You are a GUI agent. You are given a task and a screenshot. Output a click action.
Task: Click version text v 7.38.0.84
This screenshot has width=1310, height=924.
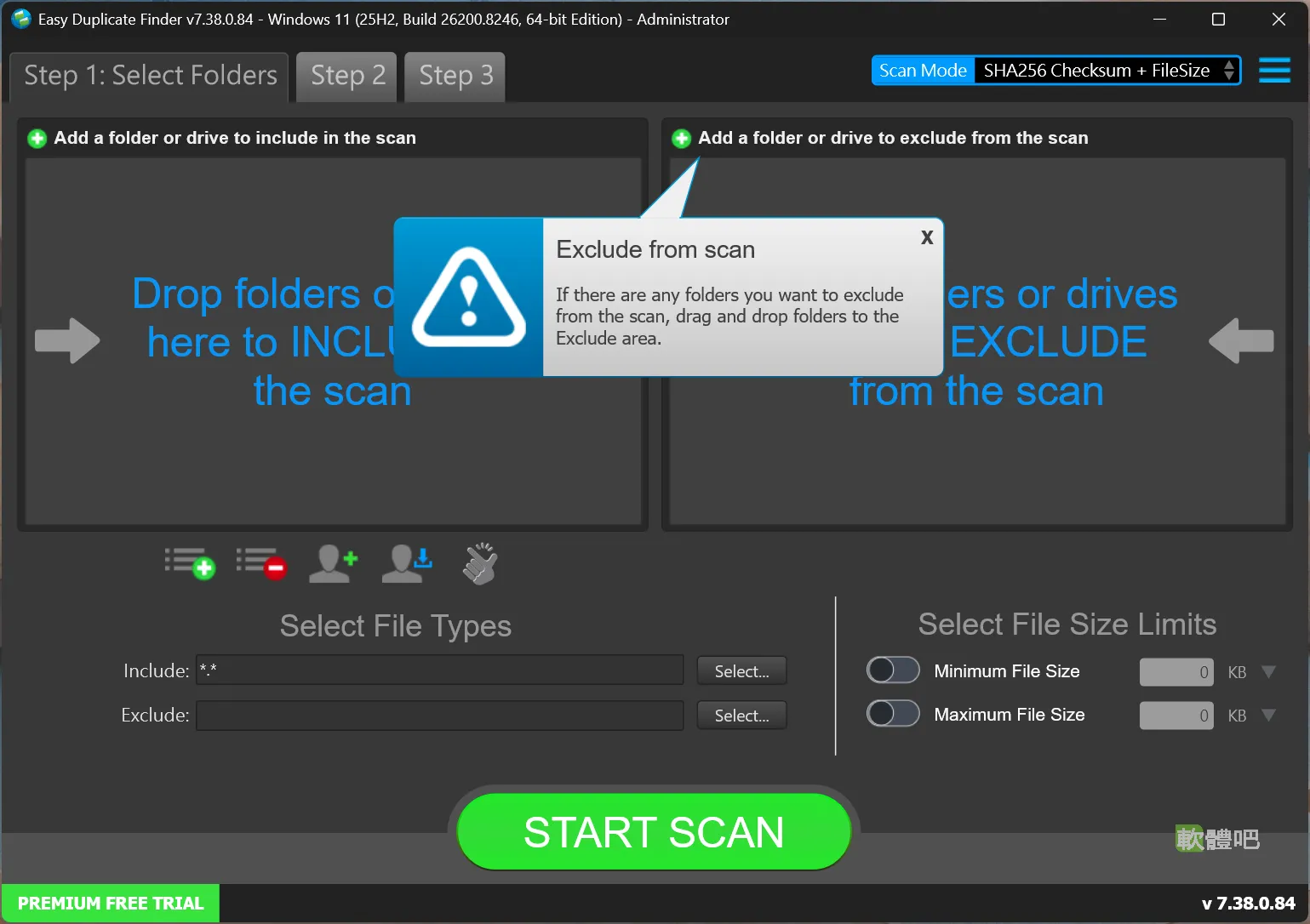pyautogui.click(x=1248, y=904)
